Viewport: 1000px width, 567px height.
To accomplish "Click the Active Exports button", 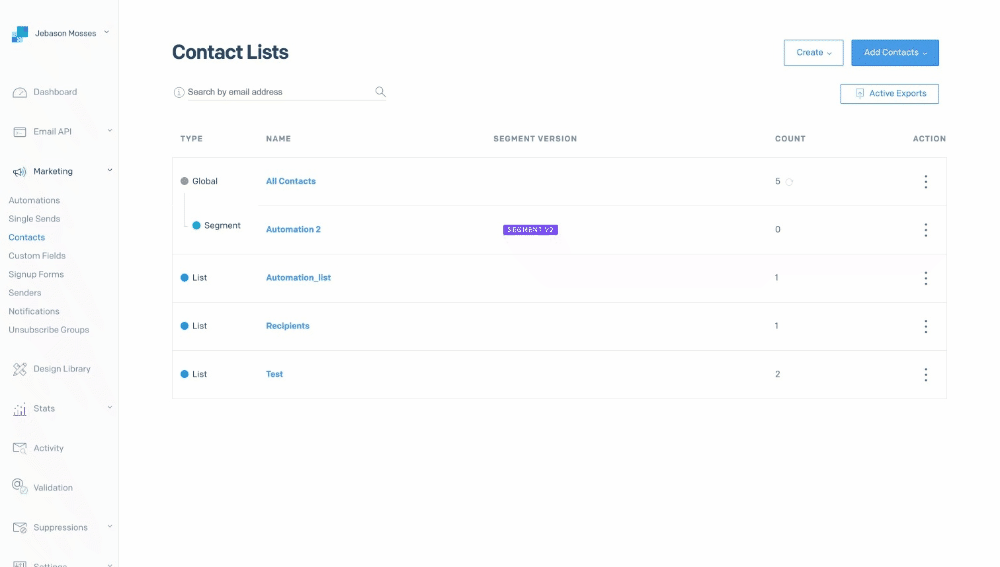I will coord(889,94).
